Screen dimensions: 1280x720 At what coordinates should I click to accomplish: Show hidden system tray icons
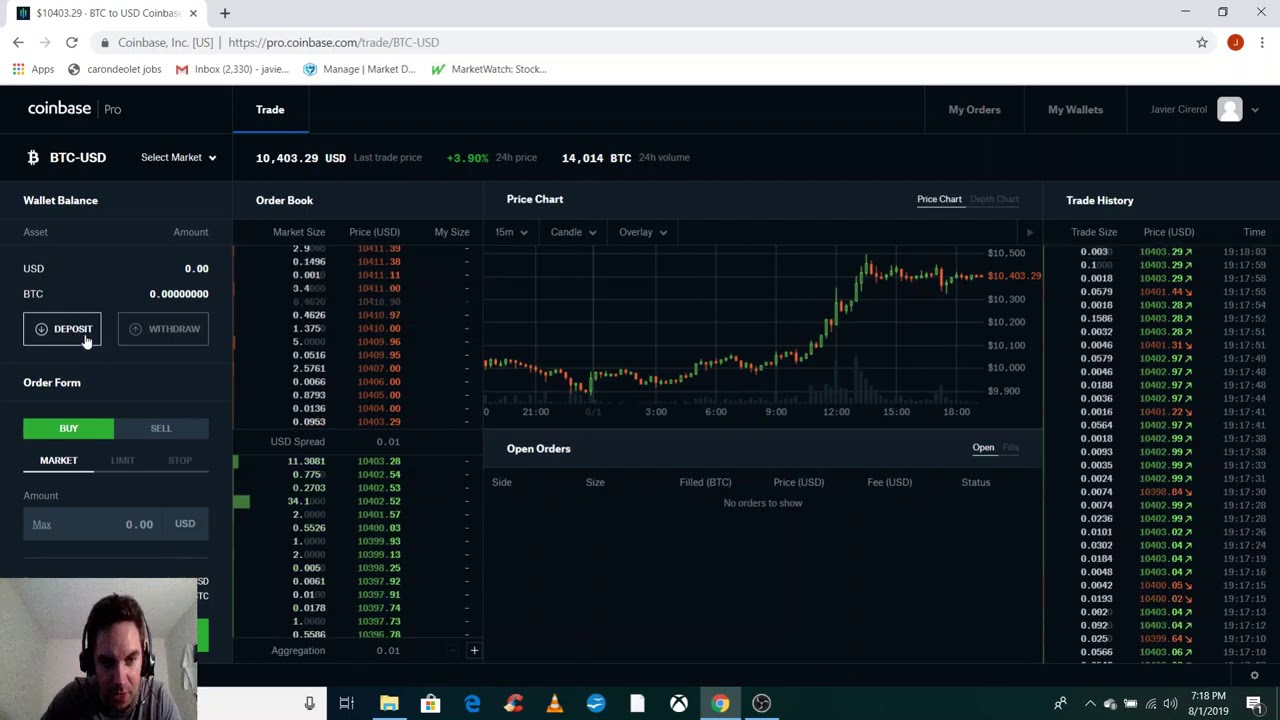[x=1090, y=703]
